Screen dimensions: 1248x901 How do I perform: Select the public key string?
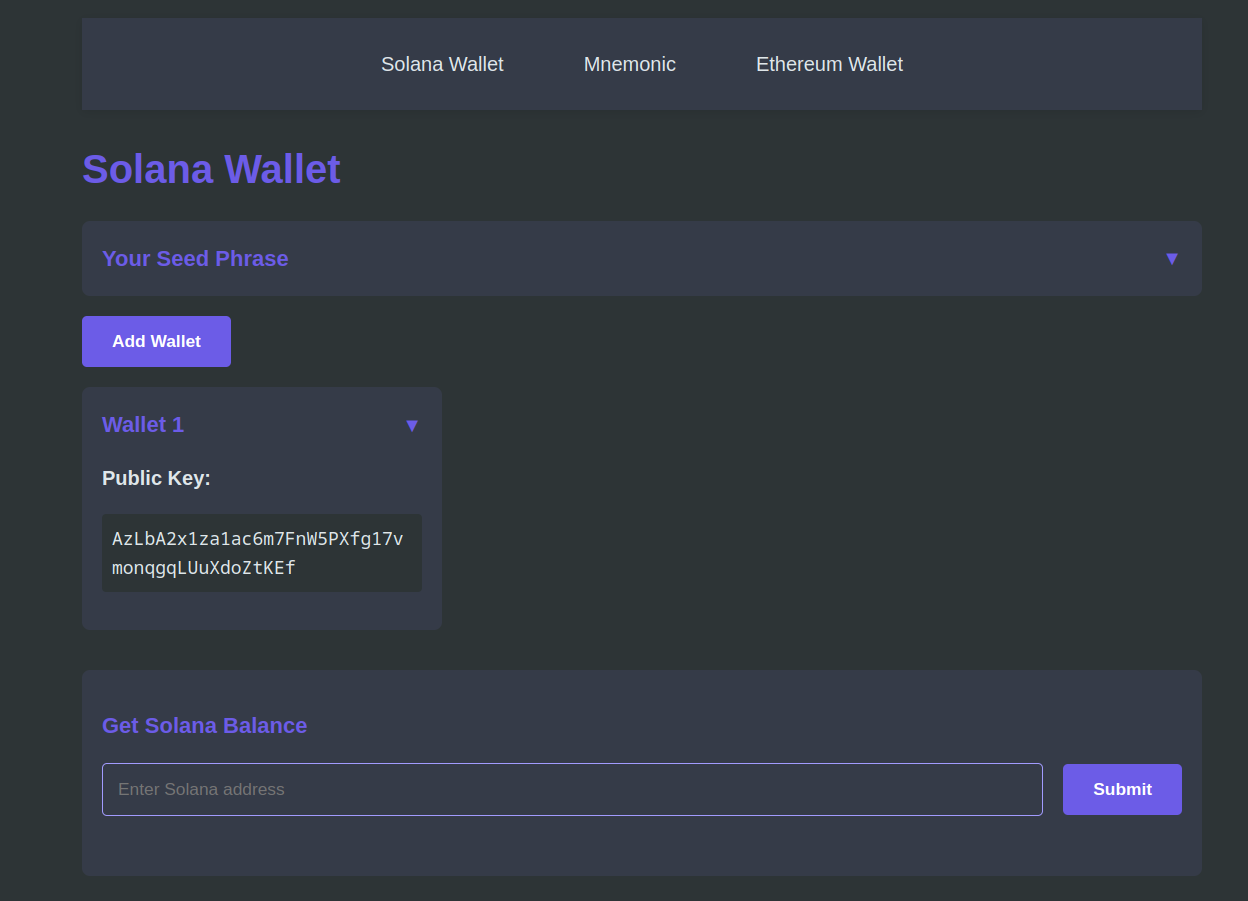click(x=262, y=553)
